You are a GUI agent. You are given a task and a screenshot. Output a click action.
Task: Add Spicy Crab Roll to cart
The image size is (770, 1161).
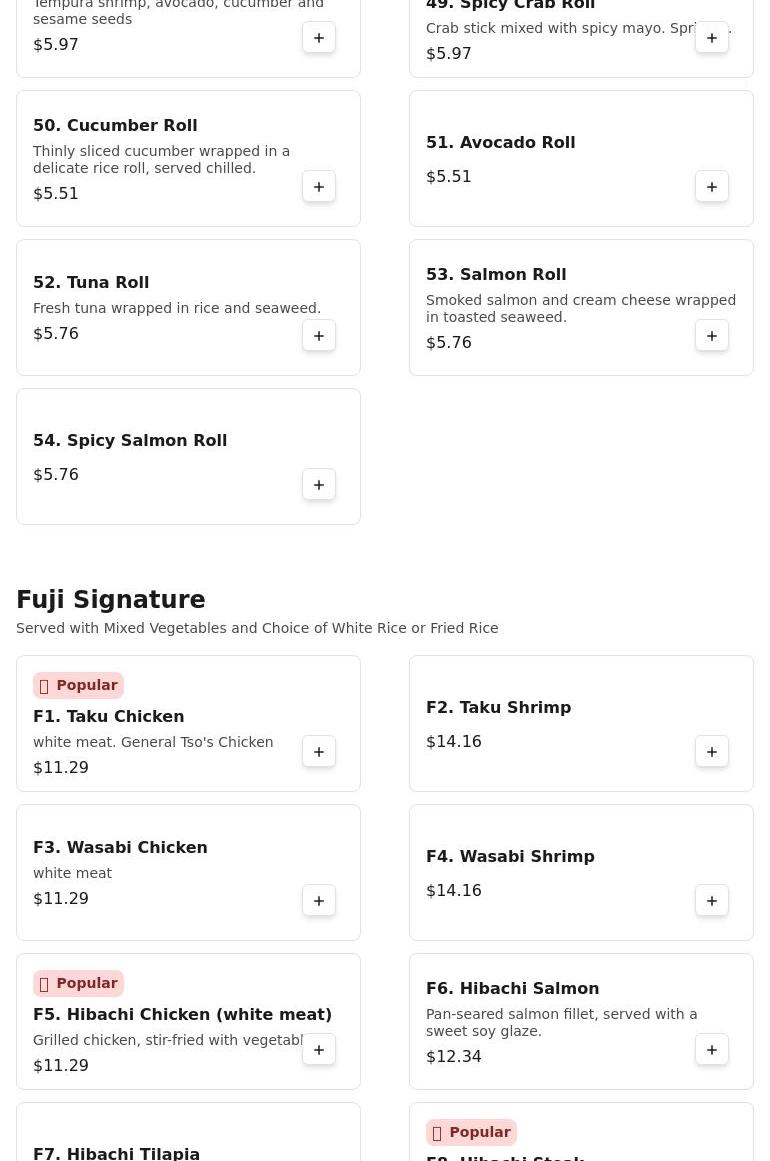(x=712, y=38)
